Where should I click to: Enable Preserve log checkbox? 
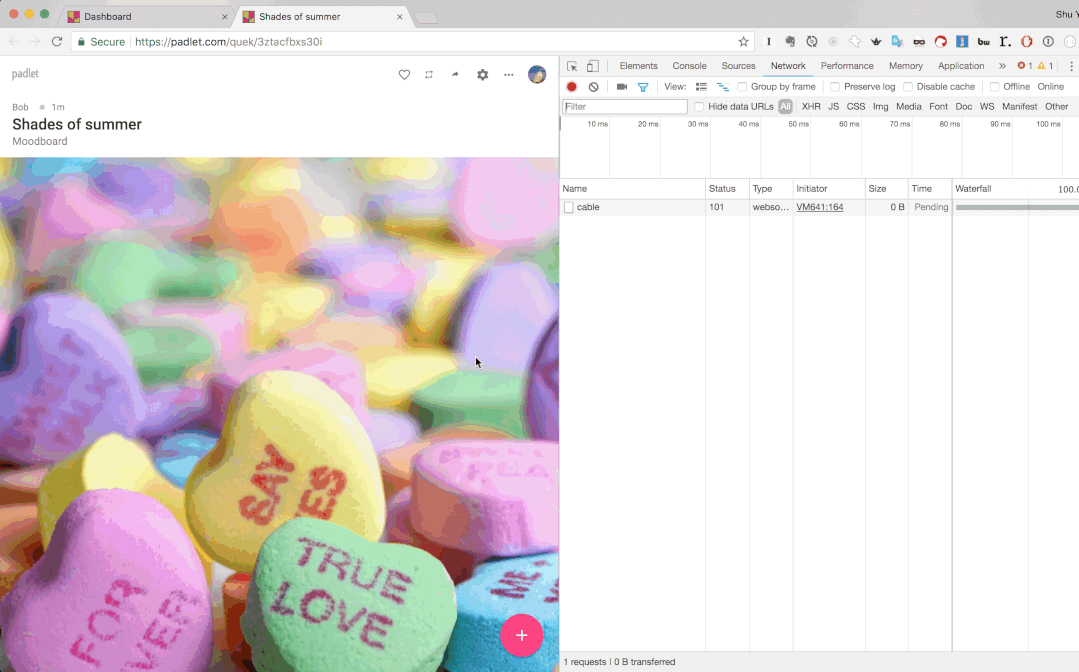(835, 87)
